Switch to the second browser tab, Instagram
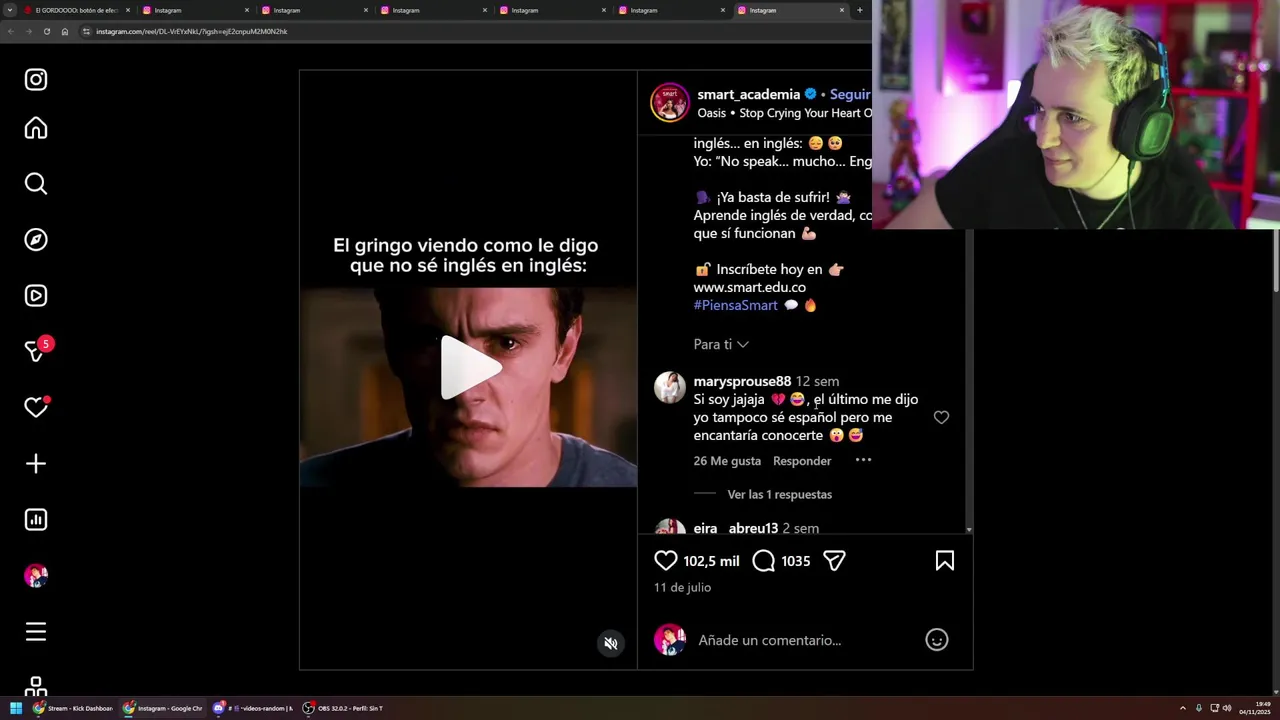Screen dimensions: 1280x720 [x=195, y=10]
